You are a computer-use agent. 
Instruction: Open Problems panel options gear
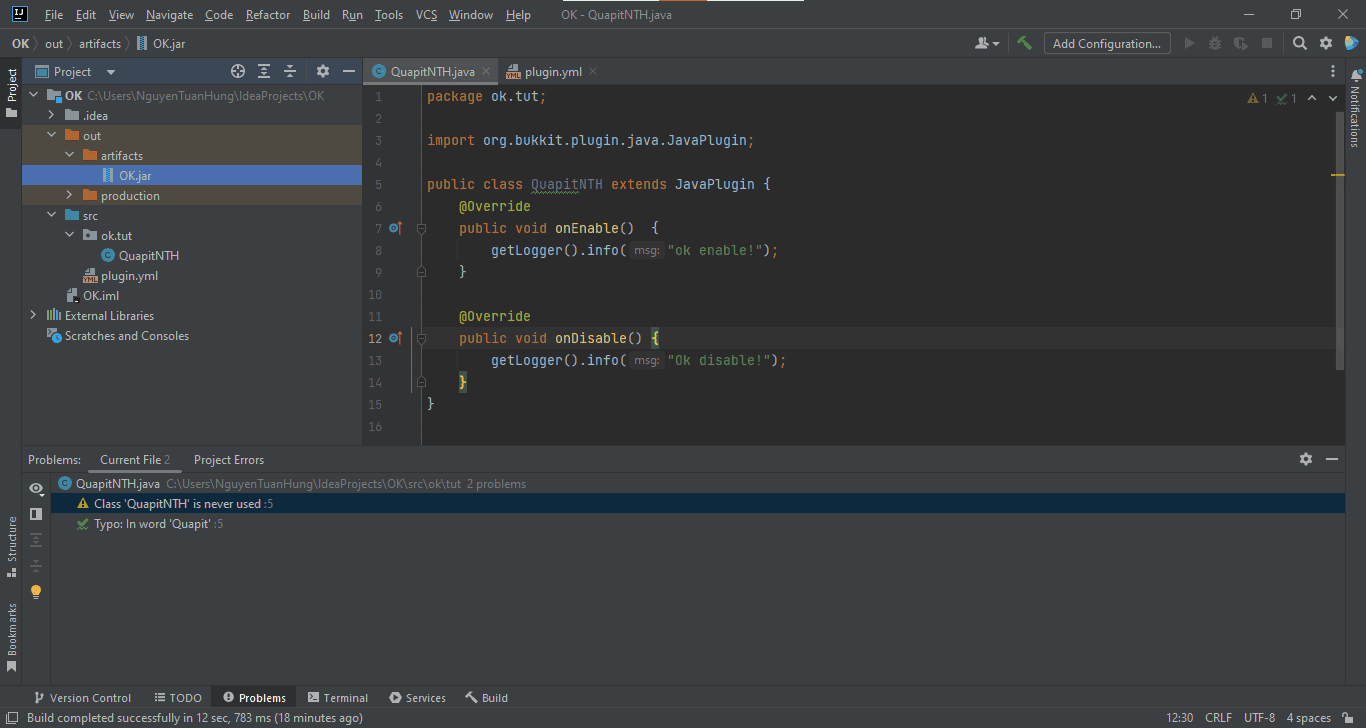(1305, 459)
